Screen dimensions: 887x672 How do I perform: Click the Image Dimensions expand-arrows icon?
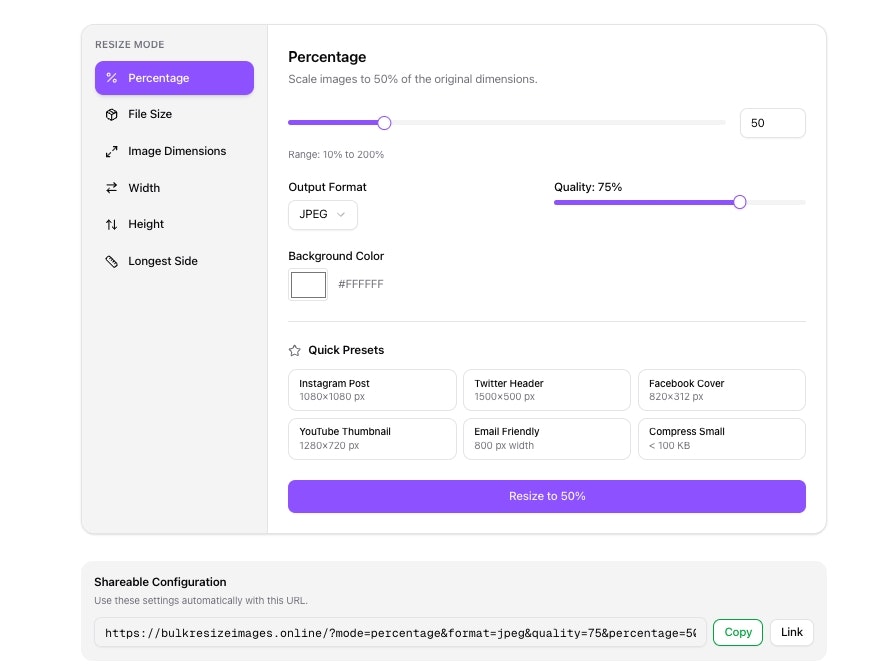[x=112, y=152]
